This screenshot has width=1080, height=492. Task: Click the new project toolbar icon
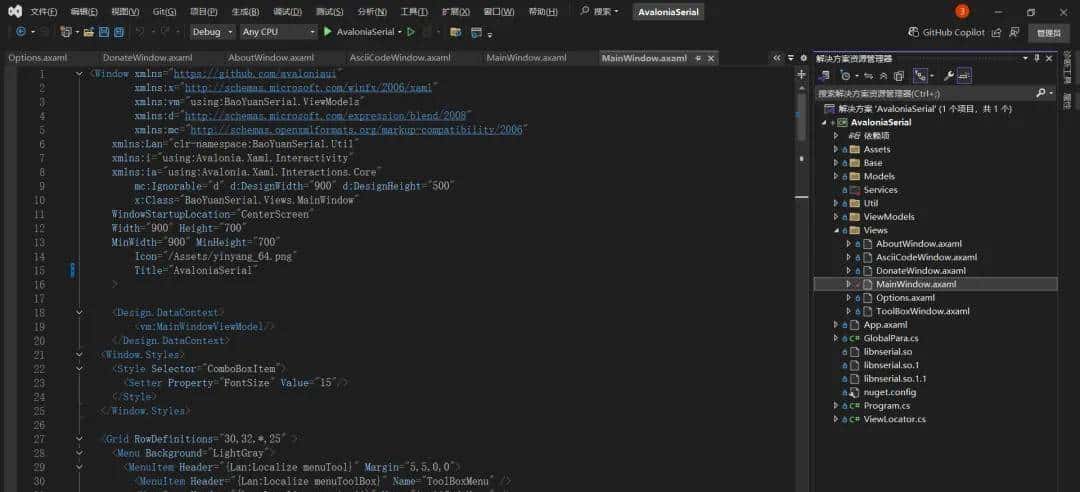click(65, 32)
